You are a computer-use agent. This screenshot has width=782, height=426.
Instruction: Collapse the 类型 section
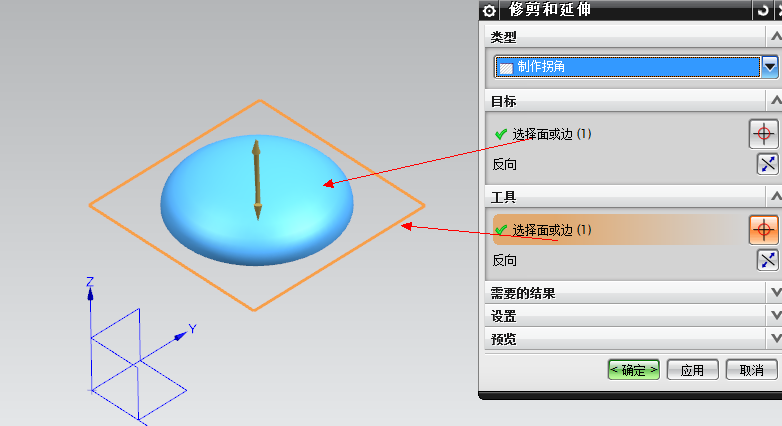(776, 36)
